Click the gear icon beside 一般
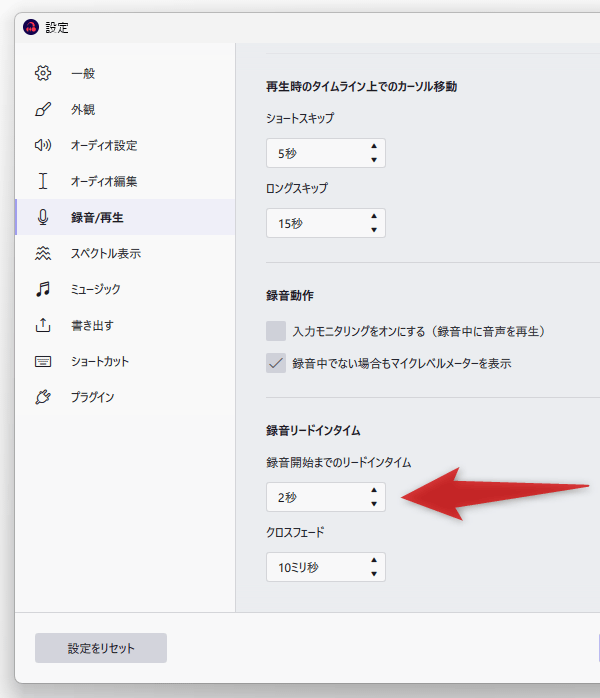The image size is (600, 698). tap(43, 73)
